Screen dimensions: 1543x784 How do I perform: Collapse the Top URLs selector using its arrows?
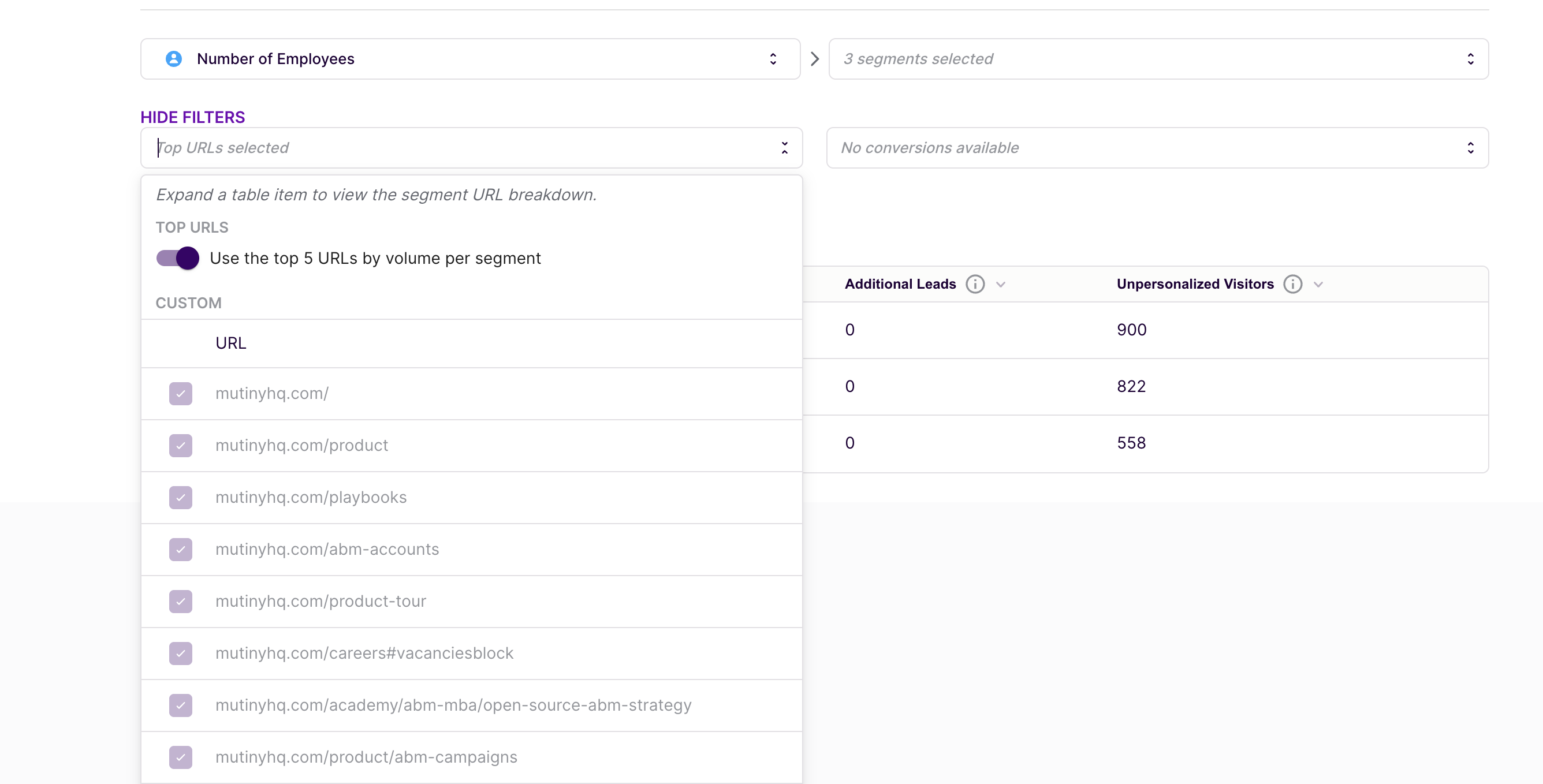click(784, 147)
